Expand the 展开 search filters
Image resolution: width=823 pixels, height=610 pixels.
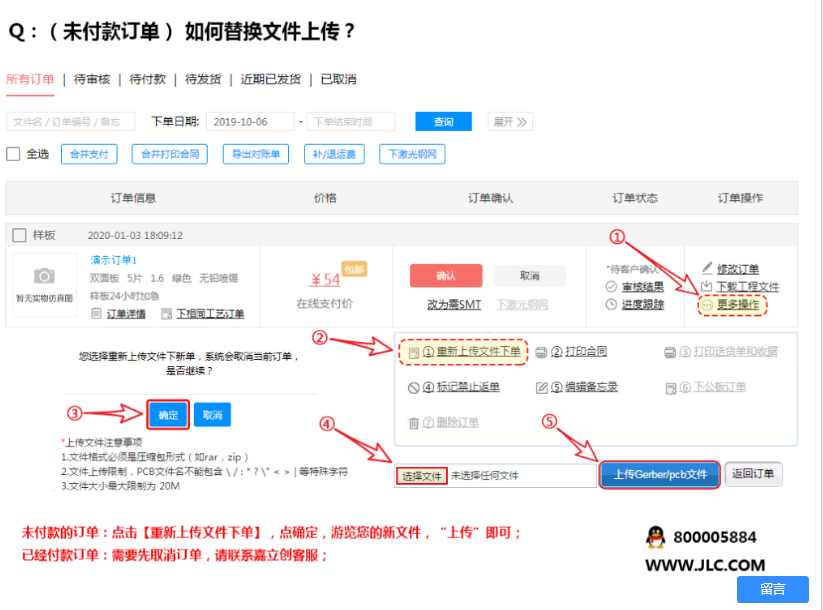pyautogui.click(x=509, y=122)
